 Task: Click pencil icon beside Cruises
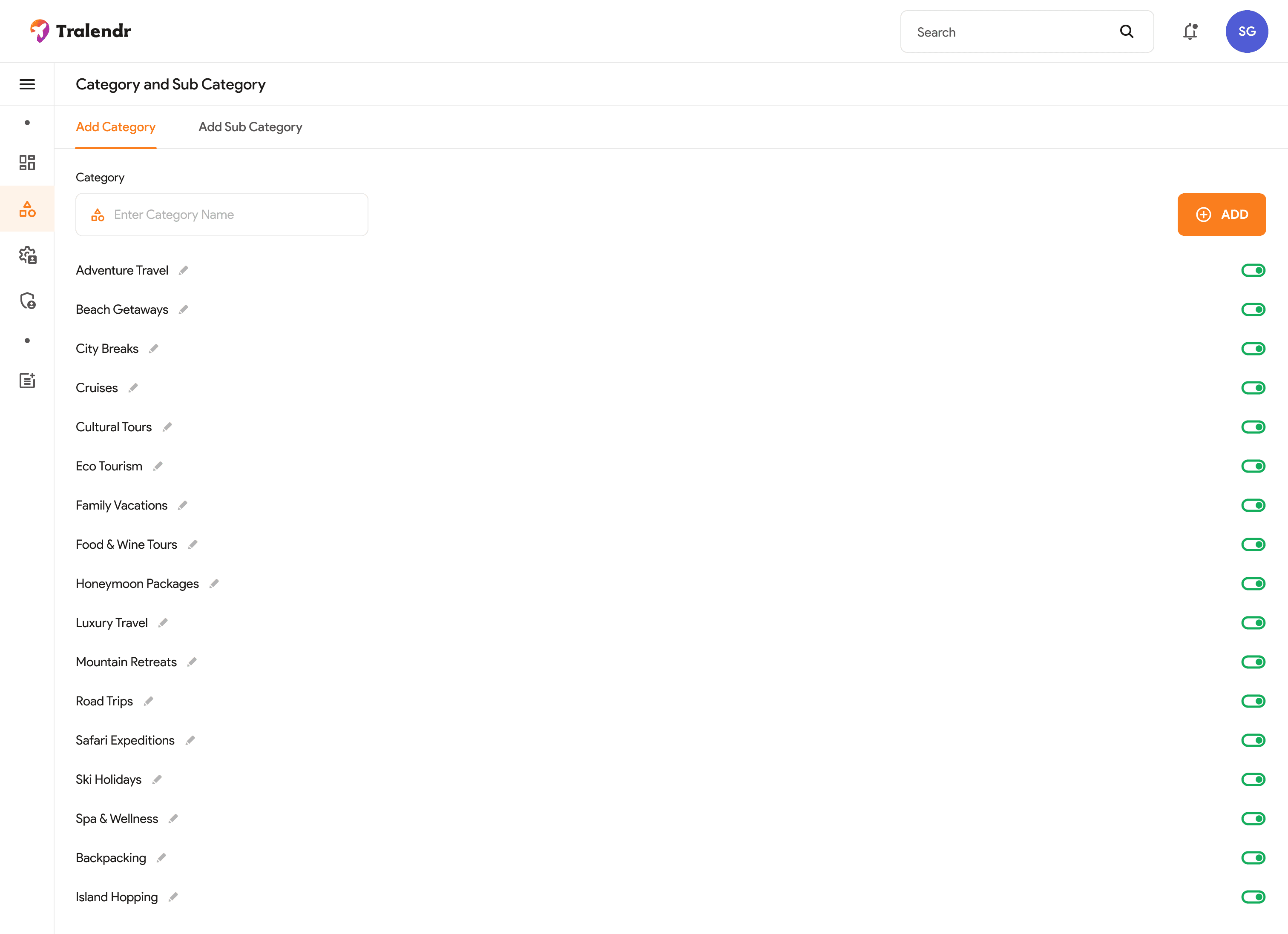[x=133, y=388]
